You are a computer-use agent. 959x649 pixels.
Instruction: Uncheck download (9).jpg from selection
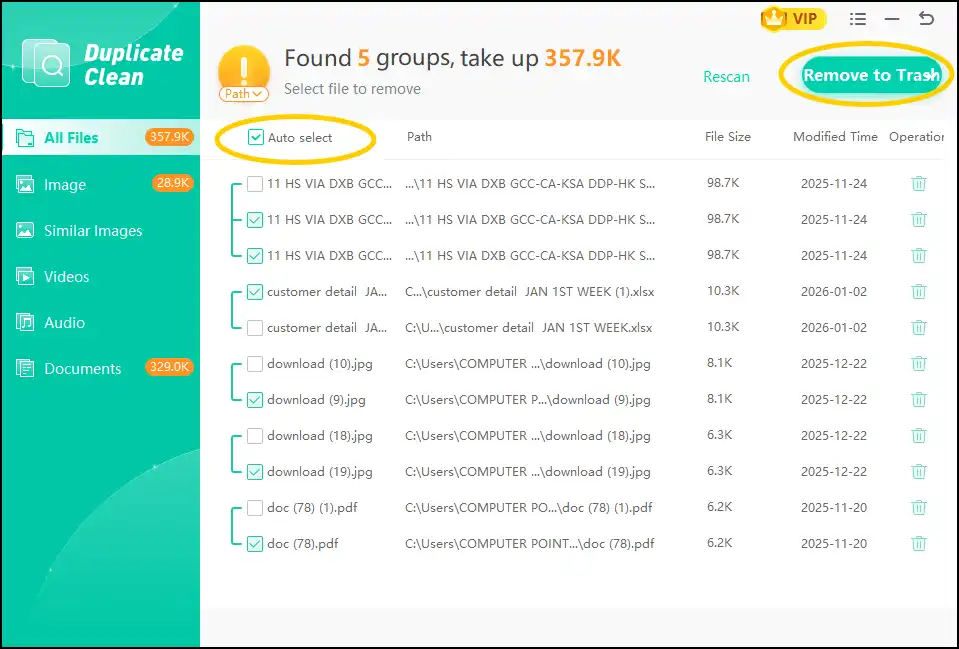point(255,399)
